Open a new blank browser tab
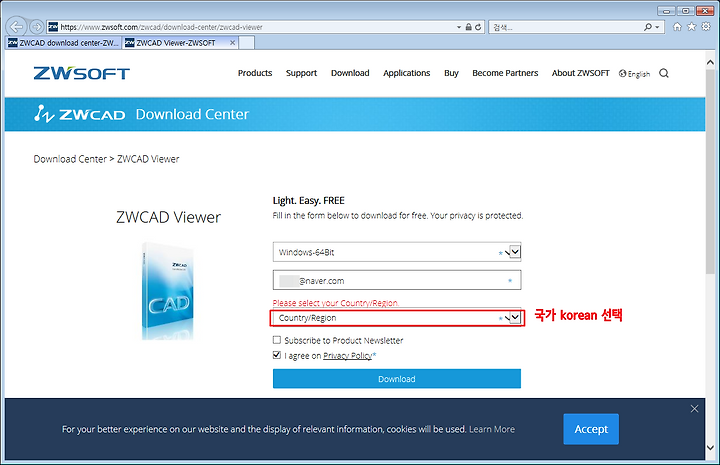The image size is (720, 465). point(247,43)
